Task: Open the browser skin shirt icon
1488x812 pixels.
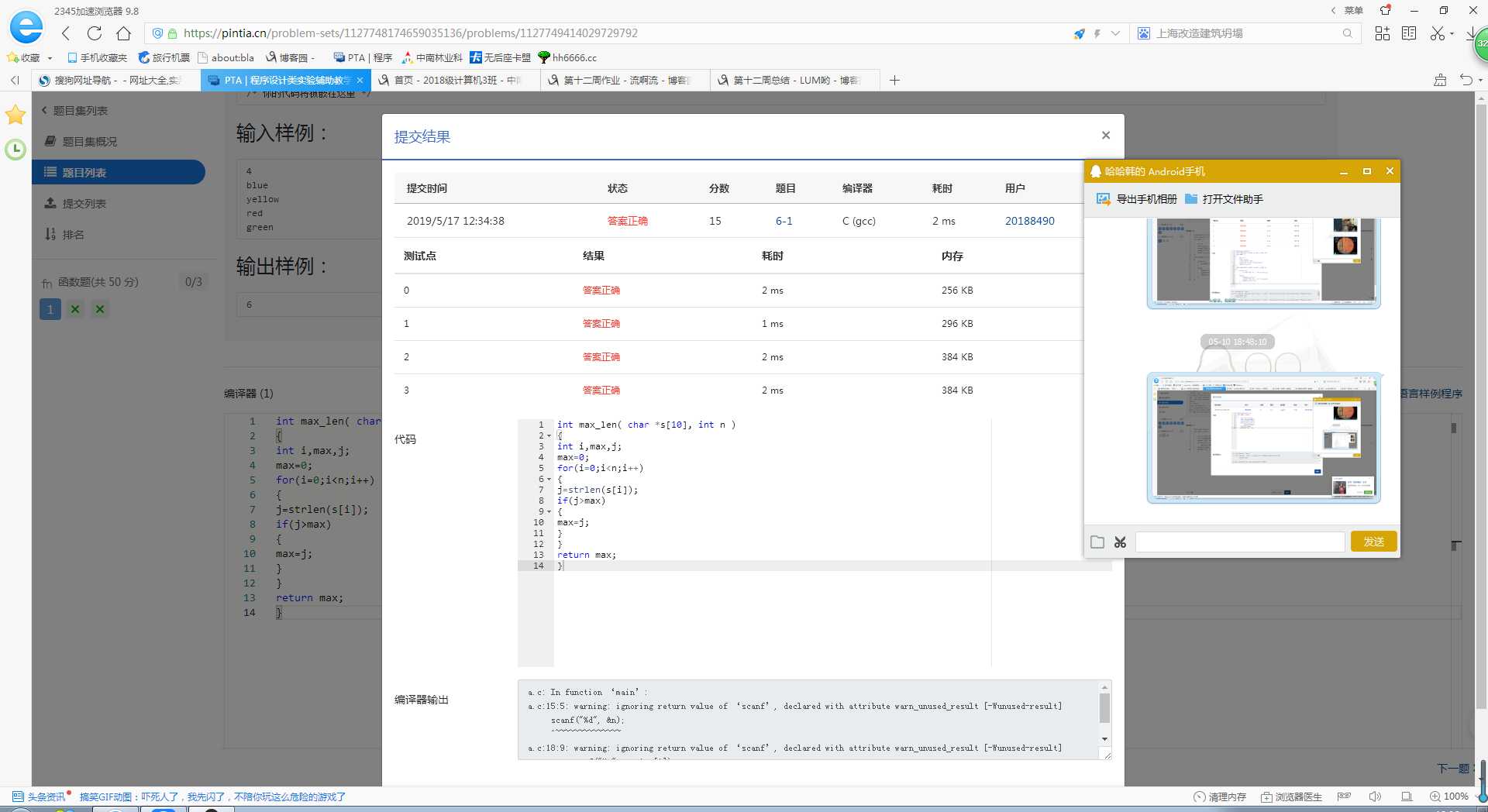Action: coord(1386,10)
